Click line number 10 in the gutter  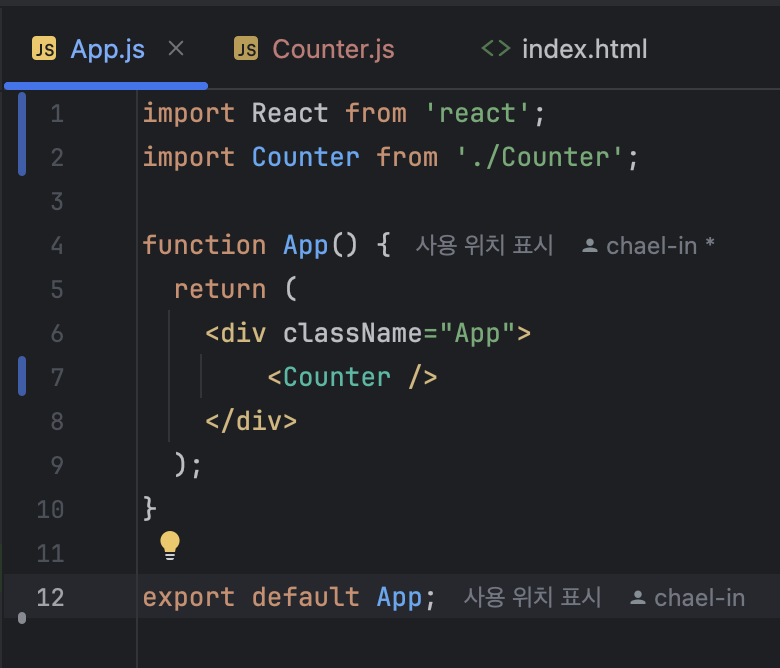[50, 510]
